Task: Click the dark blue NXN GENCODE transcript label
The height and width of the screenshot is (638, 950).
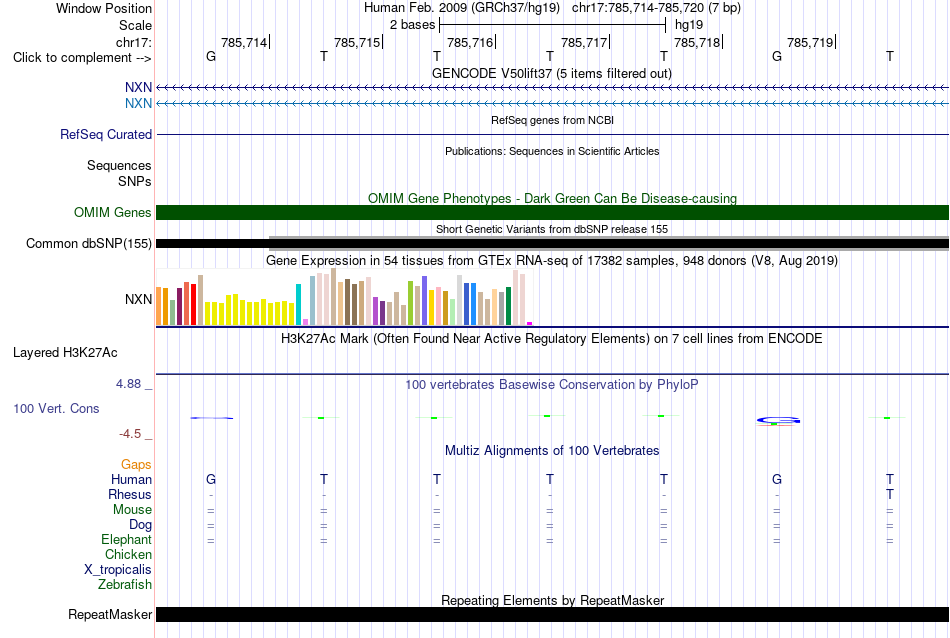Action: pyautogui.click(x=138, y=87)
